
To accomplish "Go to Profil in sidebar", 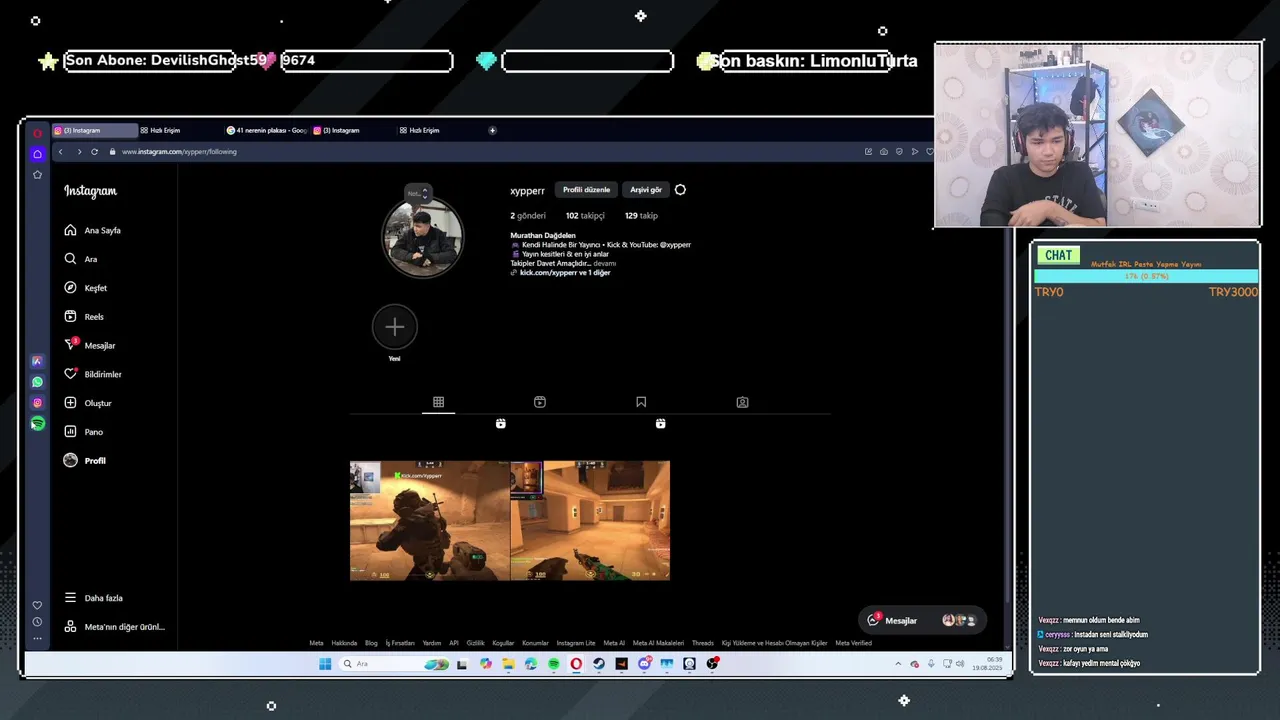I will click(x=84, y=461).
